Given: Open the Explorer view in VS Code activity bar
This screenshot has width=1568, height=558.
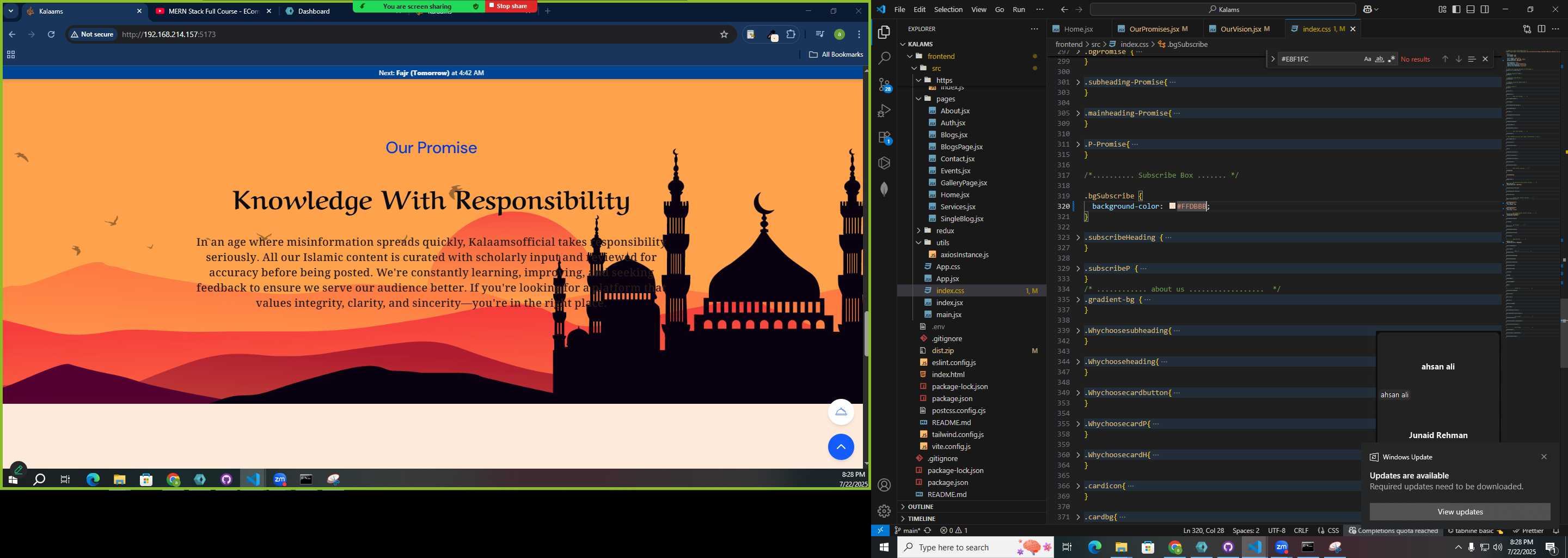Looking at the screenshot, I should click(884, 32).
